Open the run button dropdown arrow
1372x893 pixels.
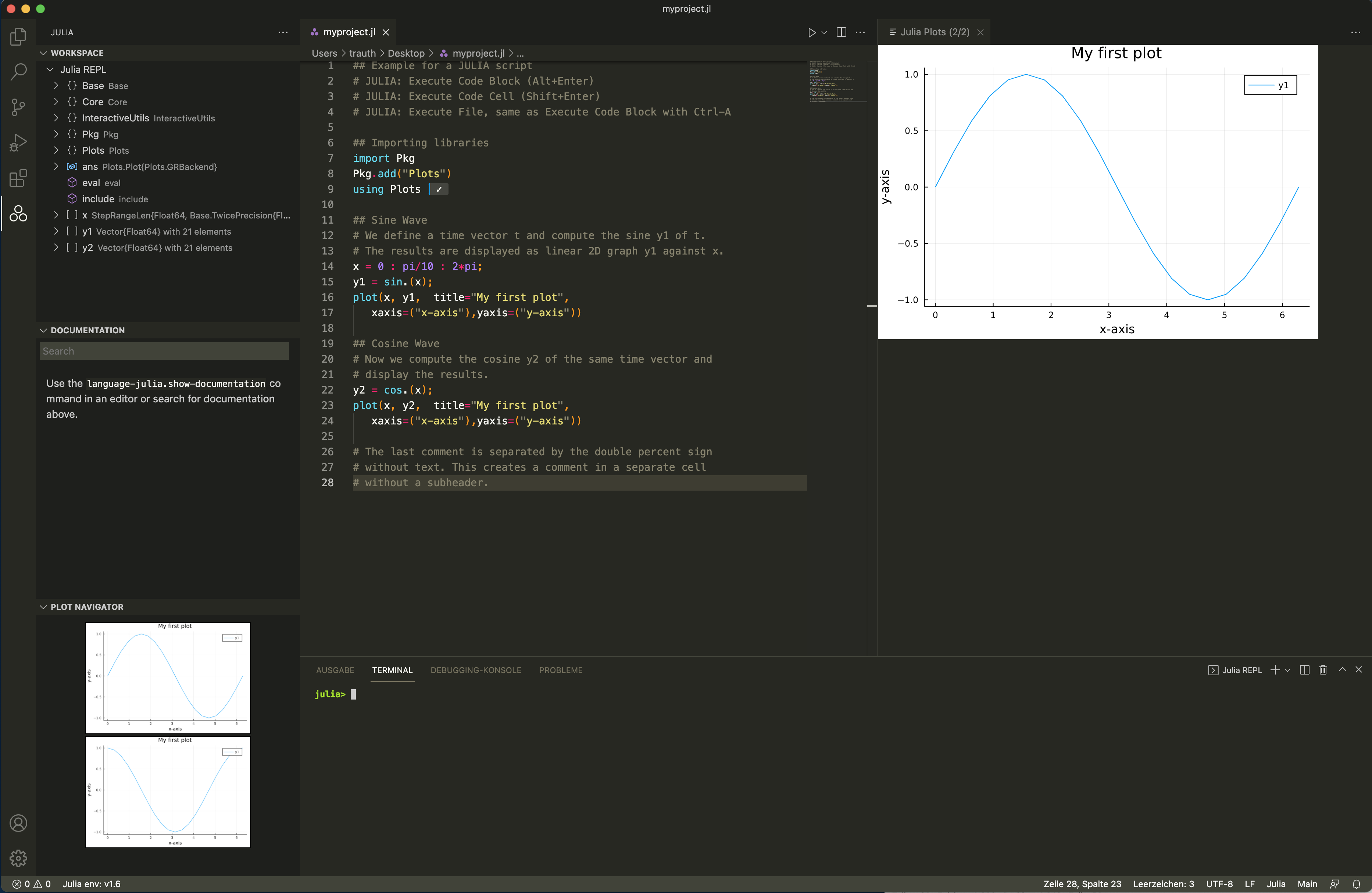pos(824,32)
